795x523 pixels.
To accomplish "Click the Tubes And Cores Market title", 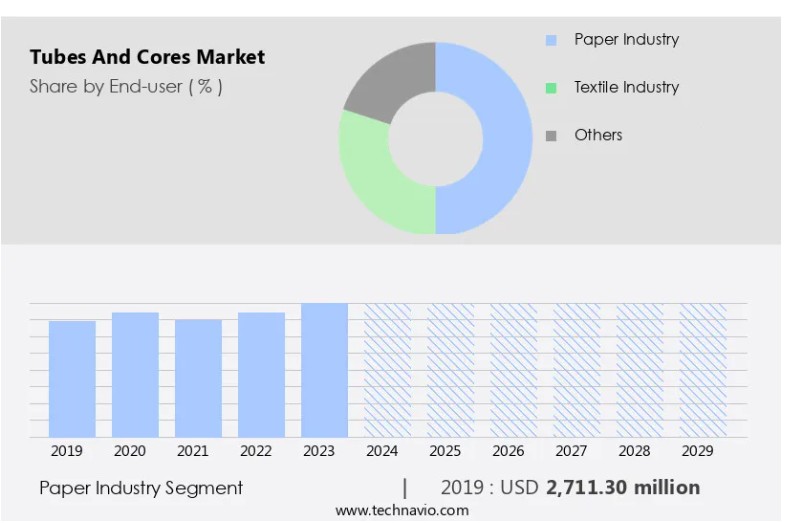I will (147, 56).
